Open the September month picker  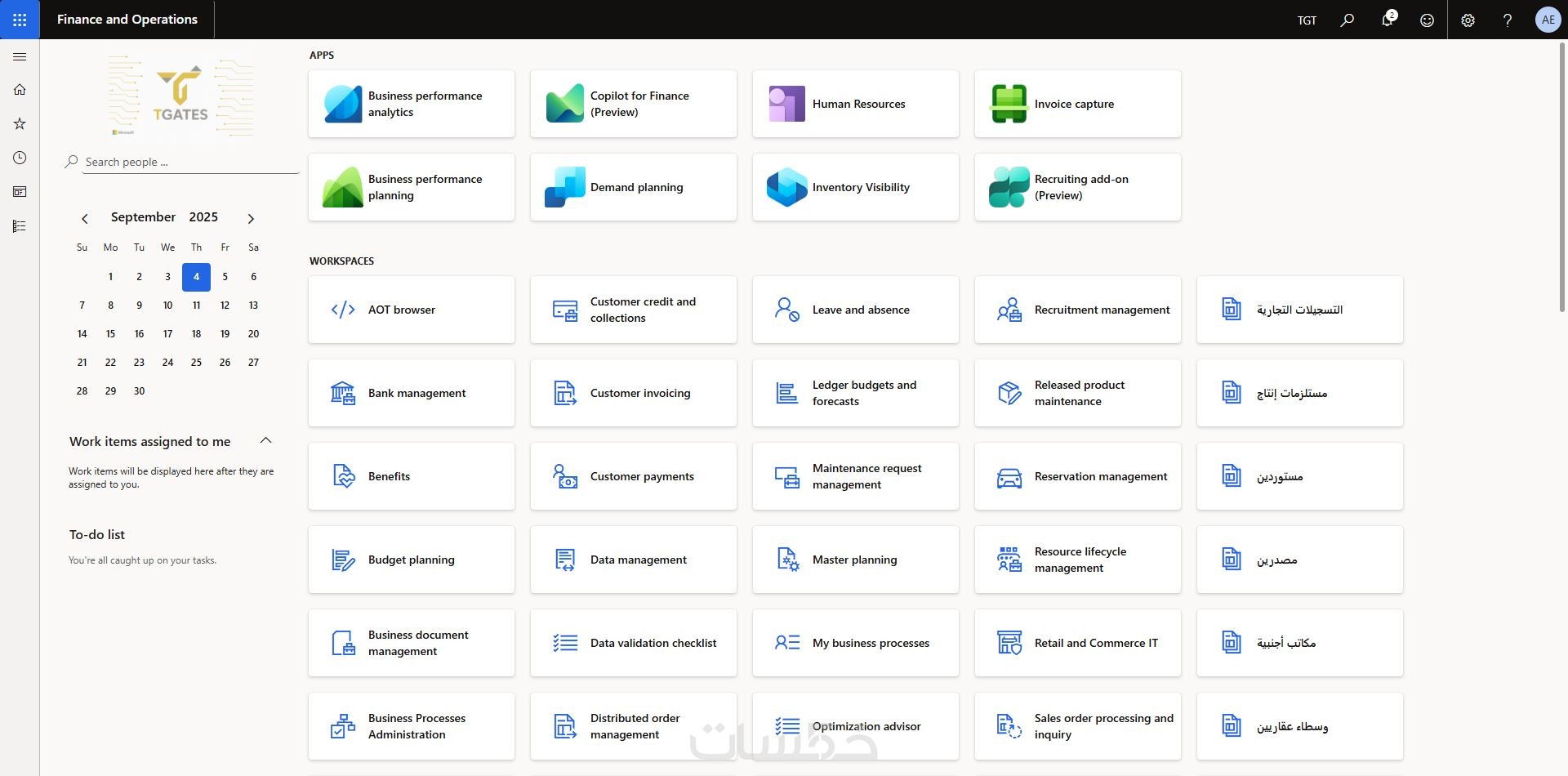[x=143, y=216]
